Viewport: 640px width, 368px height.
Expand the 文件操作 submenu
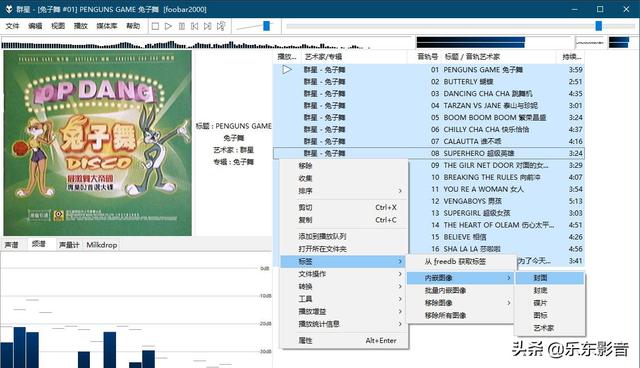tap(344, 274)
